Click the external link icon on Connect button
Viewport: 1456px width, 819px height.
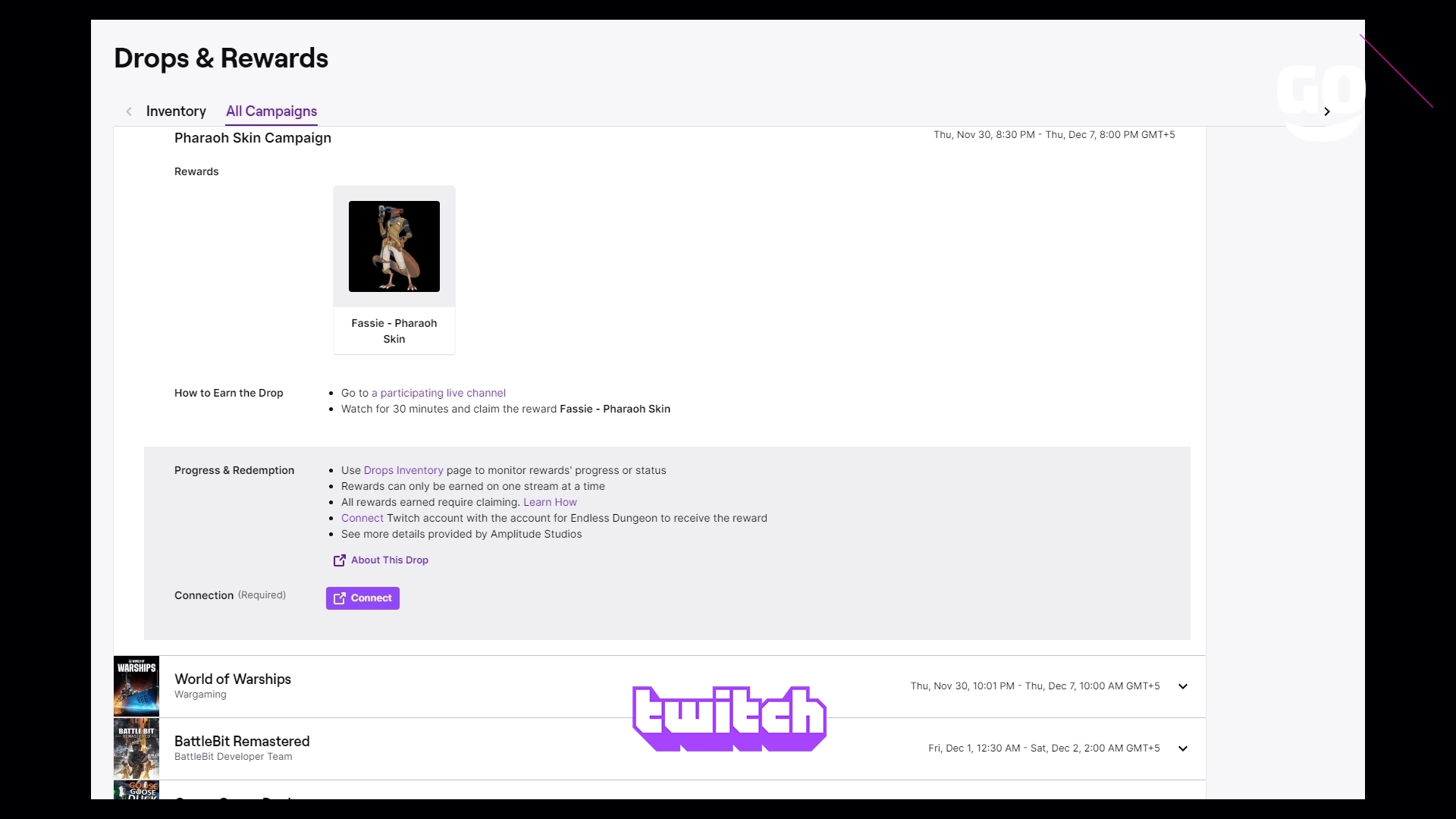point(340,597)
